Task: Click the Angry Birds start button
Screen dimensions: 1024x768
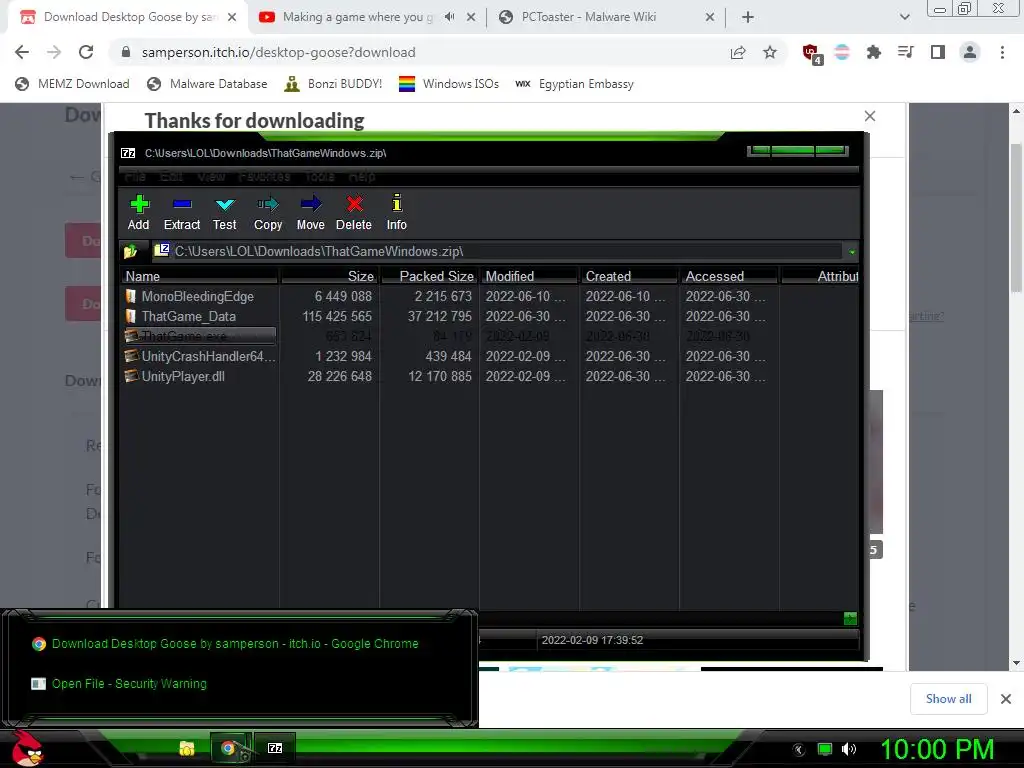Action: pos(27,748)
